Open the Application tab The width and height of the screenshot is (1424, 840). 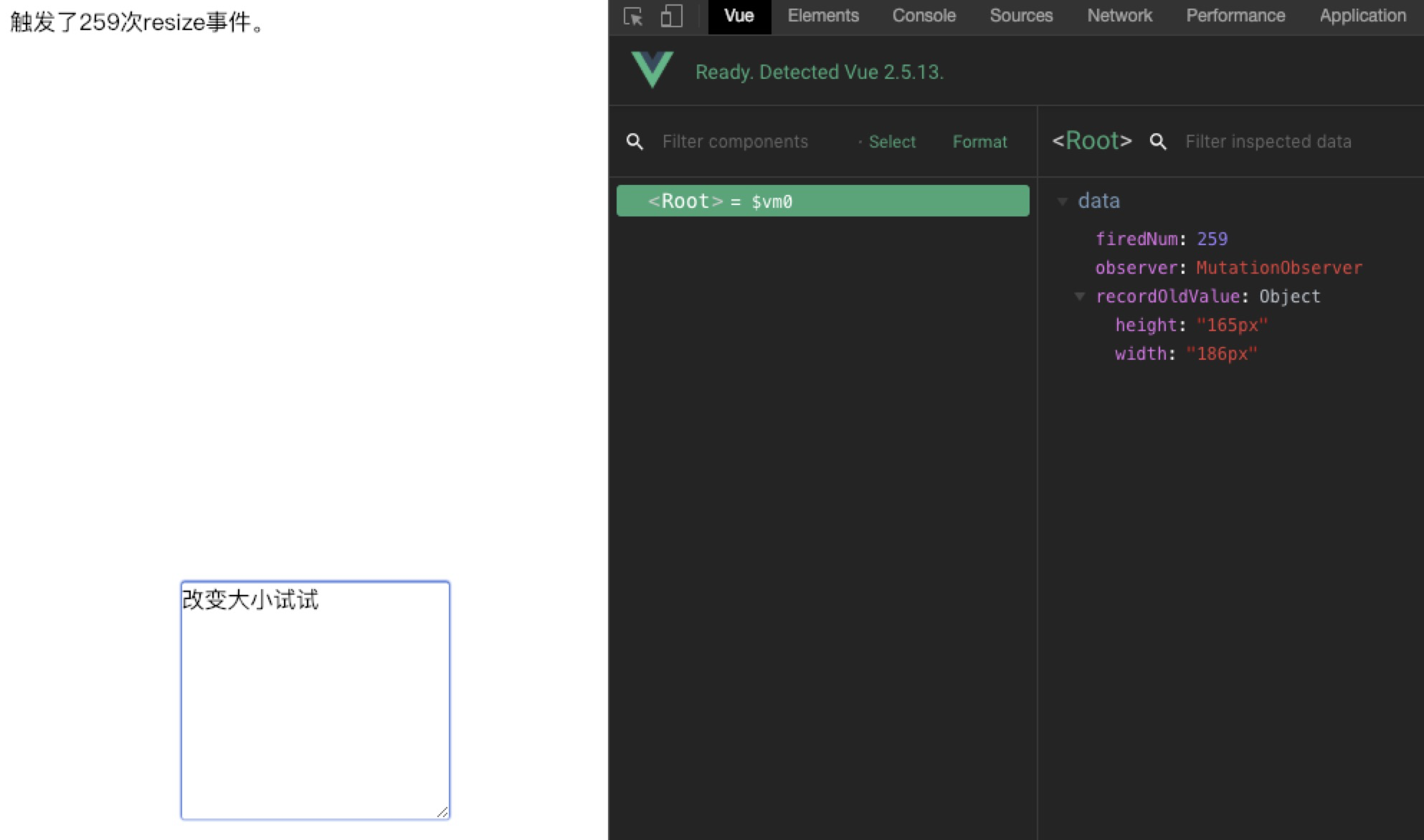[x=1362, y=16]
